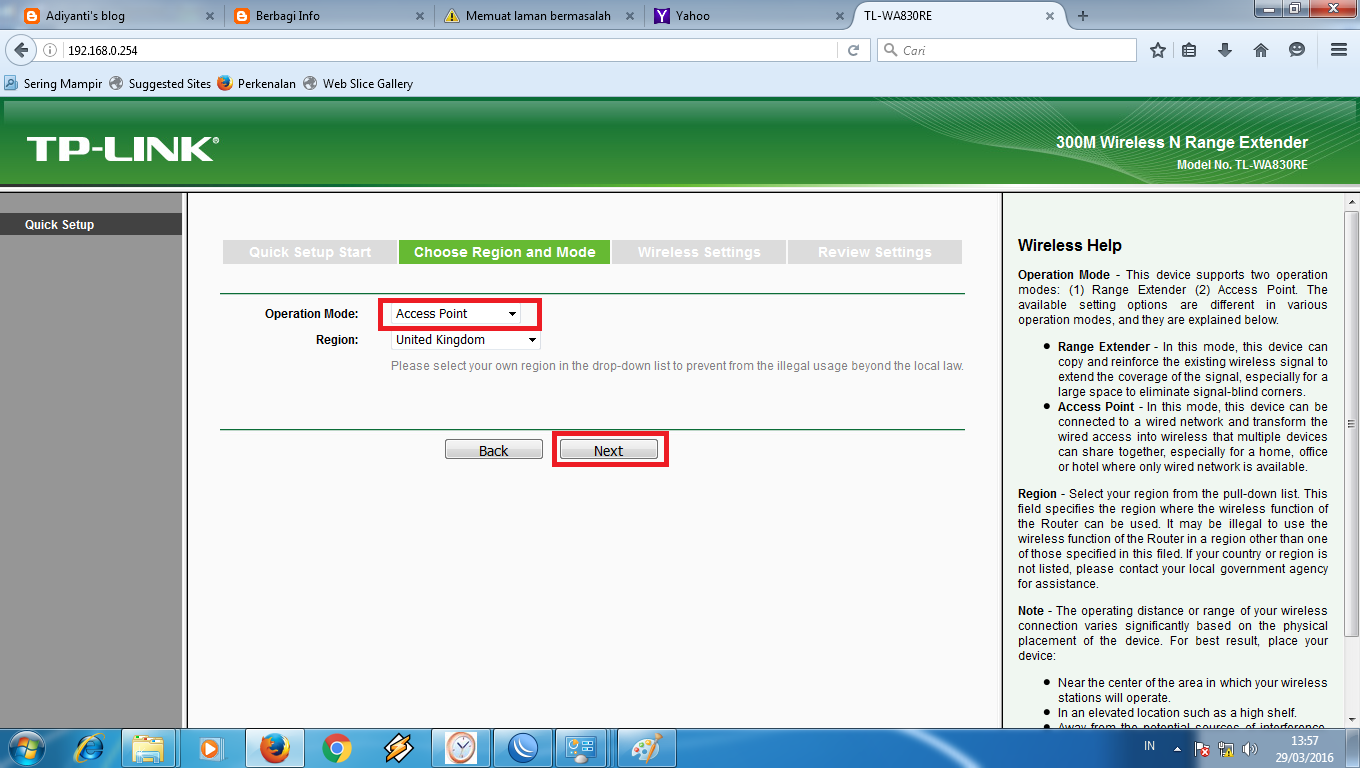This screenshot has width=1360, height=768.
Task: Click the Quick Setup Start step
Action: coord(310,252)
